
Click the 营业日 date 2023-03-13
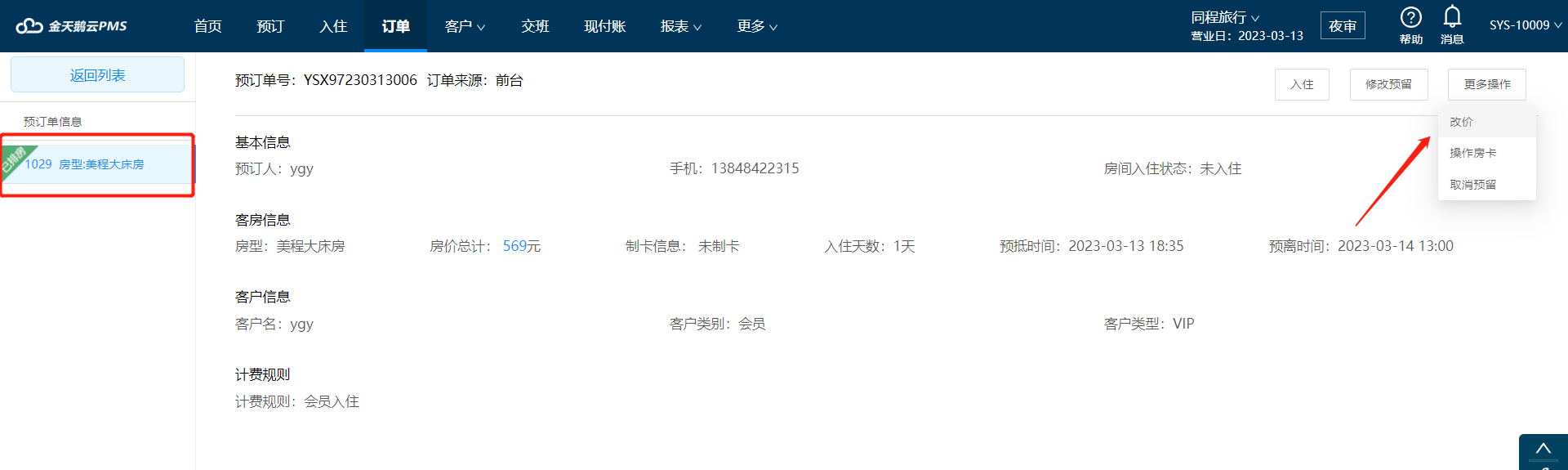point(1271,36)
